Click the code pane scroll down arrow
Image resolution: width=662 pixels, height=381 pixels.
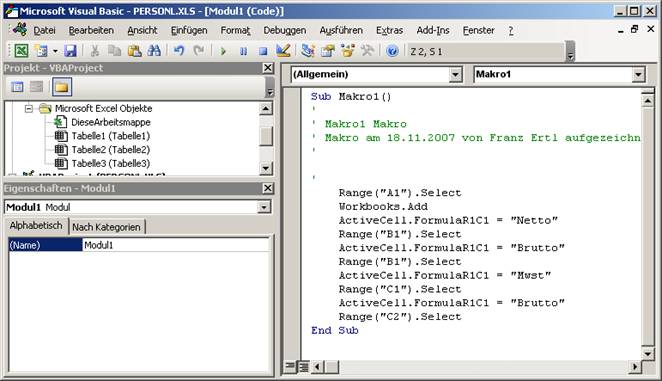click(x=648, y=353)
